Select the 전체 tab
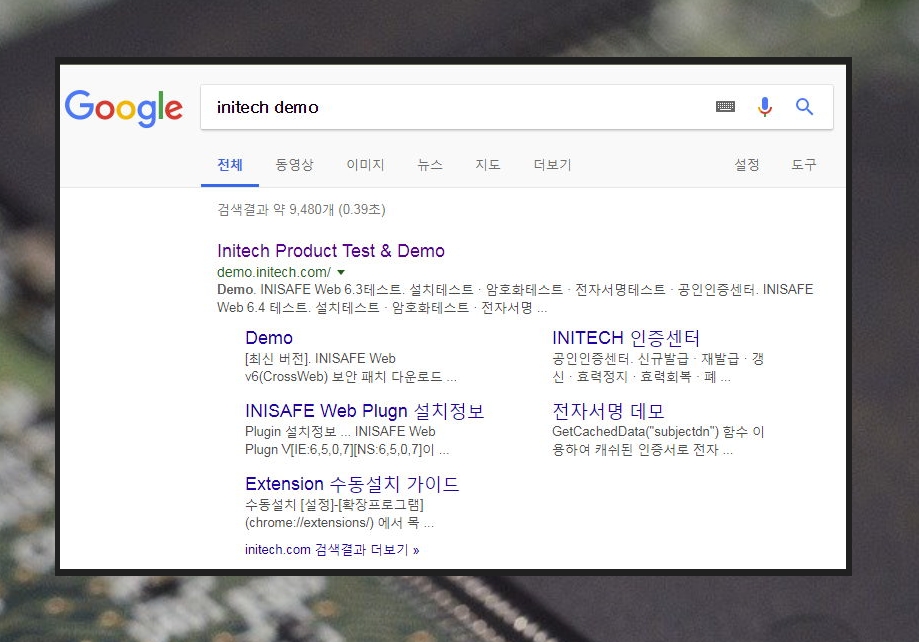The image size is (919, 642). 230,165
